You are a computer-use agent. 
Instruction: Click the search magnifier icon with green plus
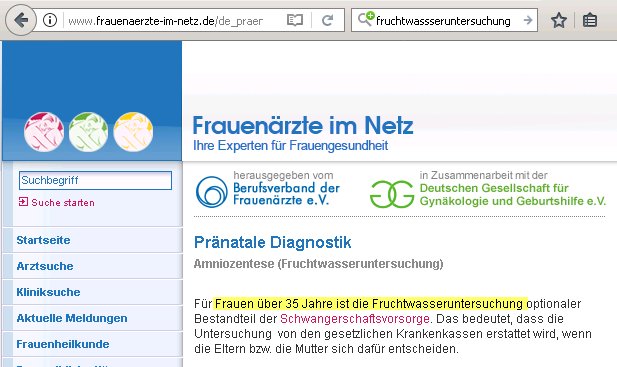pyautogui.click(x=366, y=19)
